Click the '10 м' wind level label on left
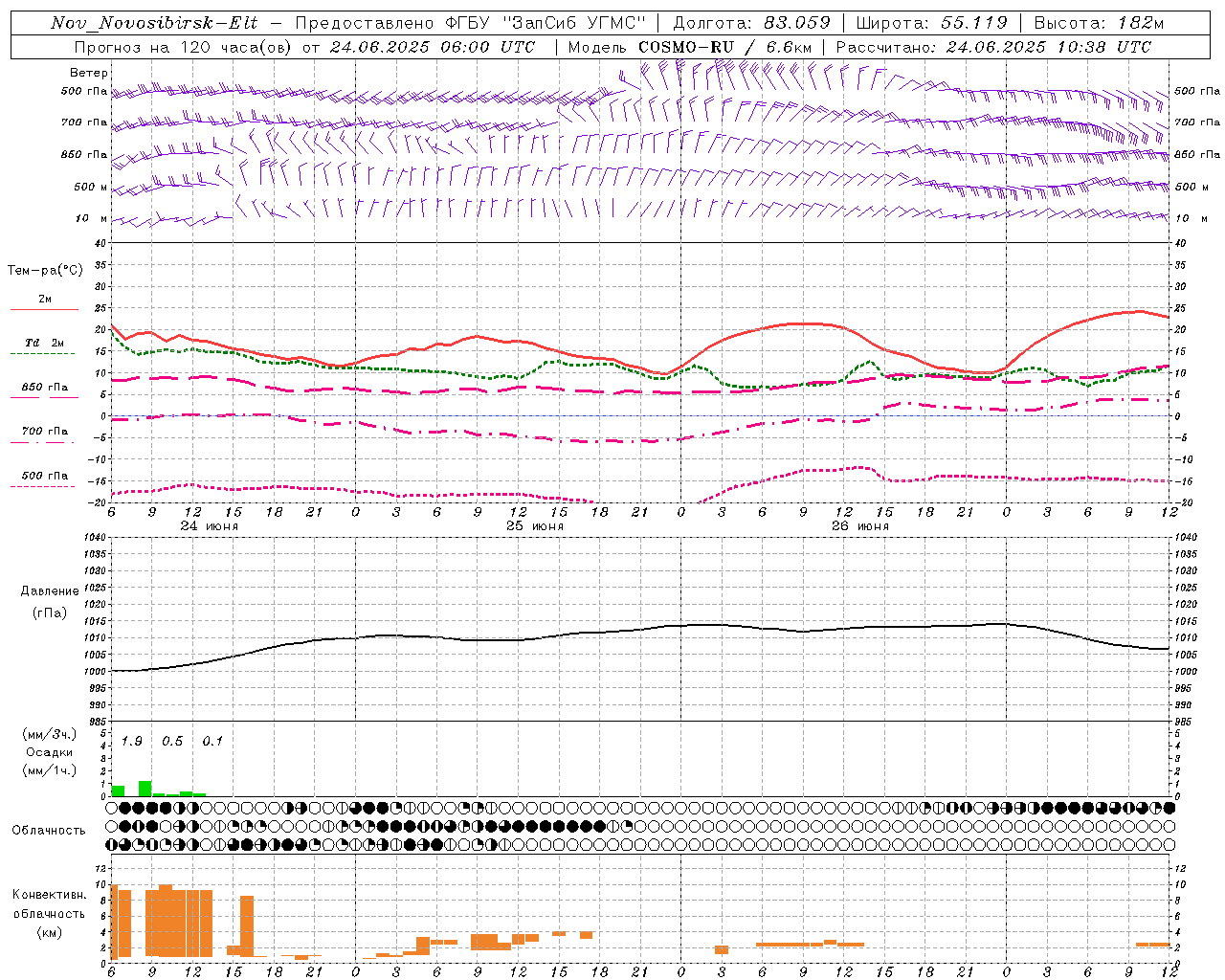The image size is (1225, 980). [92, 219]
